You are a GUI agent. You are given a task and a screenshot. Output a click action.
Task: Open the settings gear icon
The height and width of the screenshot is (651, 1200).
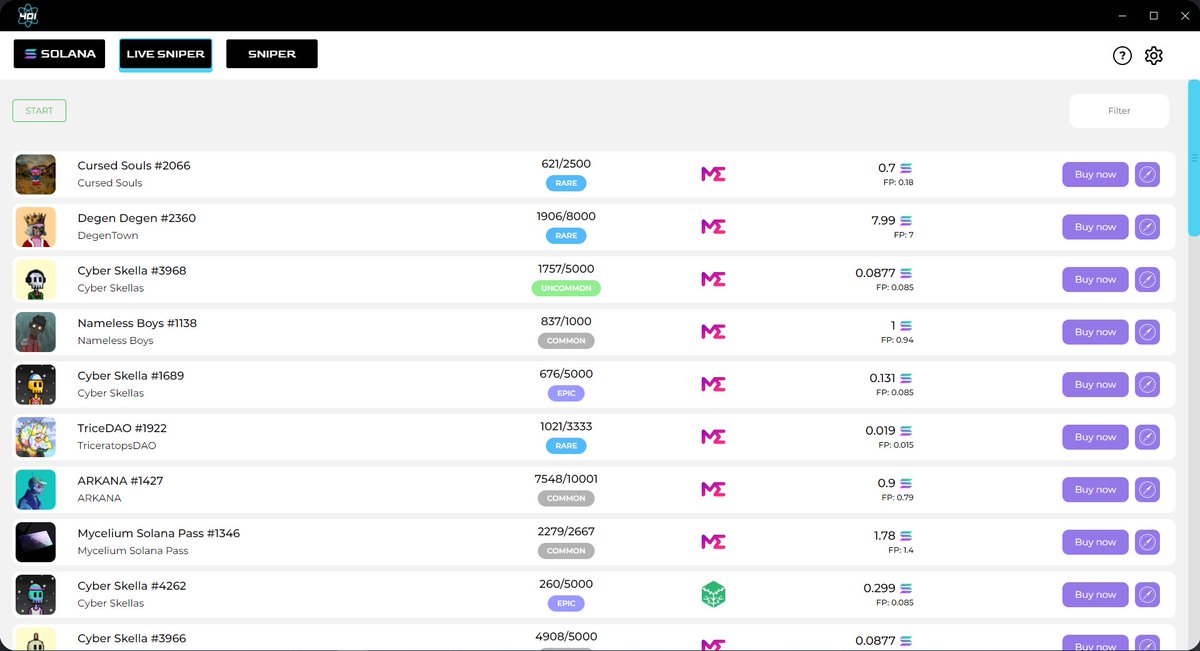click(1154, 56)
